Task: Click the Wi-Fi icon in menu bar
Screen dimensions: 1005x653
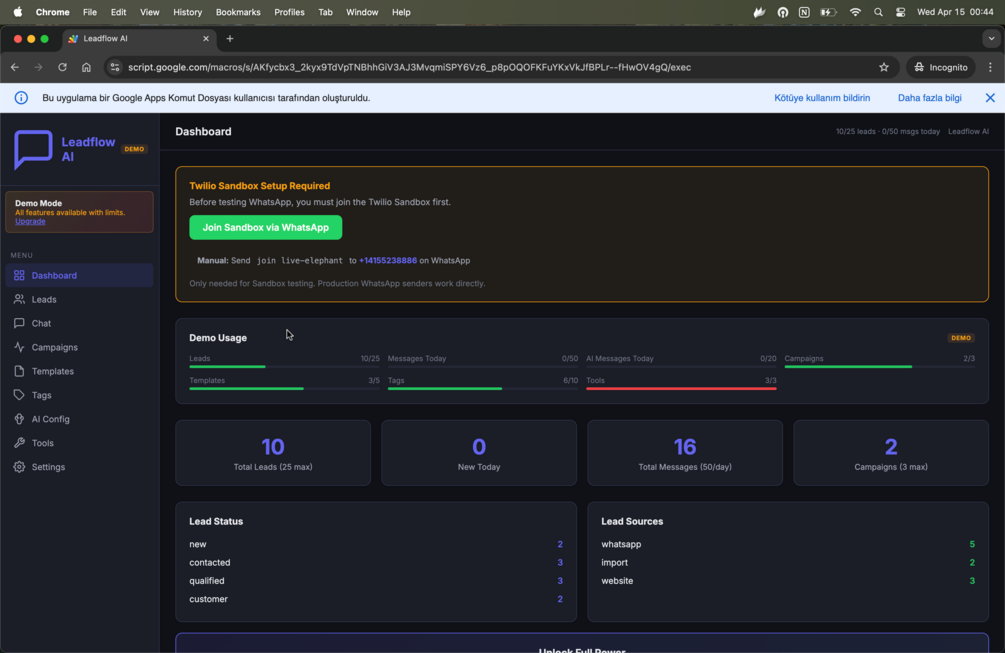Action: 855,12
